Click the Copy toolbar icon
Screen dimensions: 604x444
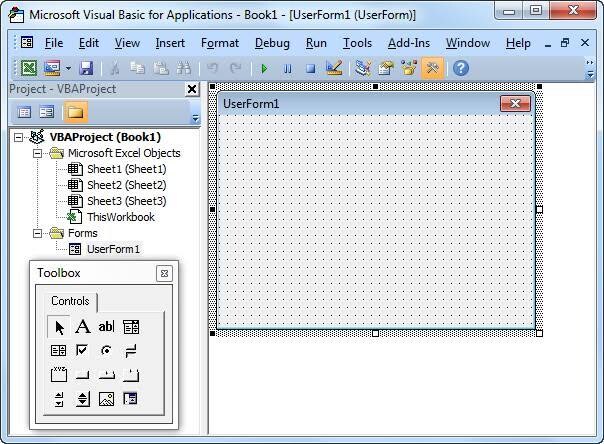[137, 69]
